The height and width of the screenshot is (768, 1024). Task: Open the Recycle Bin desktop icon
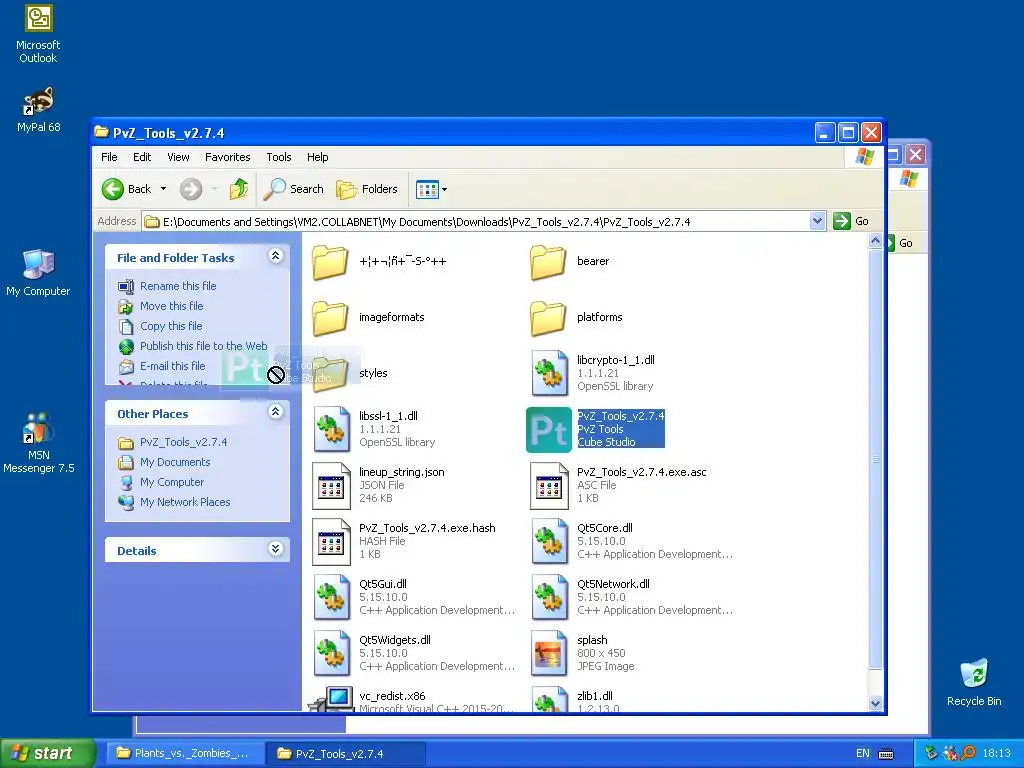(974, 683)
